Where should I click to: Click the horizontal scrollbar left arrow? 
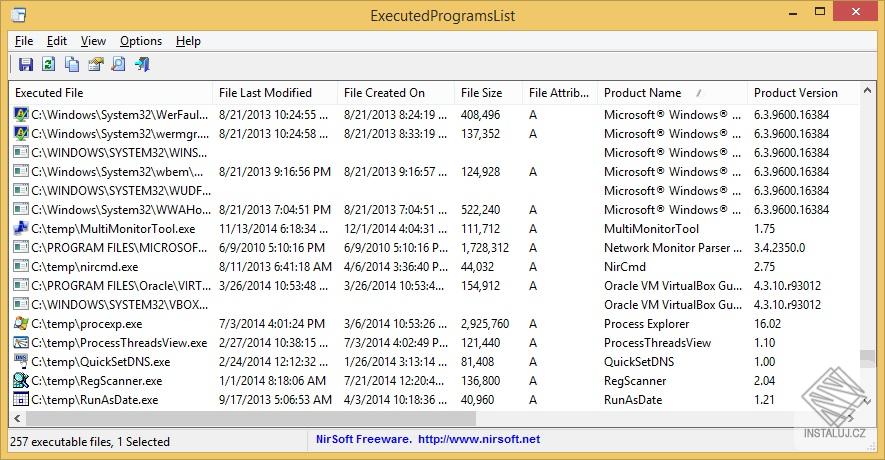click(17, 418)
